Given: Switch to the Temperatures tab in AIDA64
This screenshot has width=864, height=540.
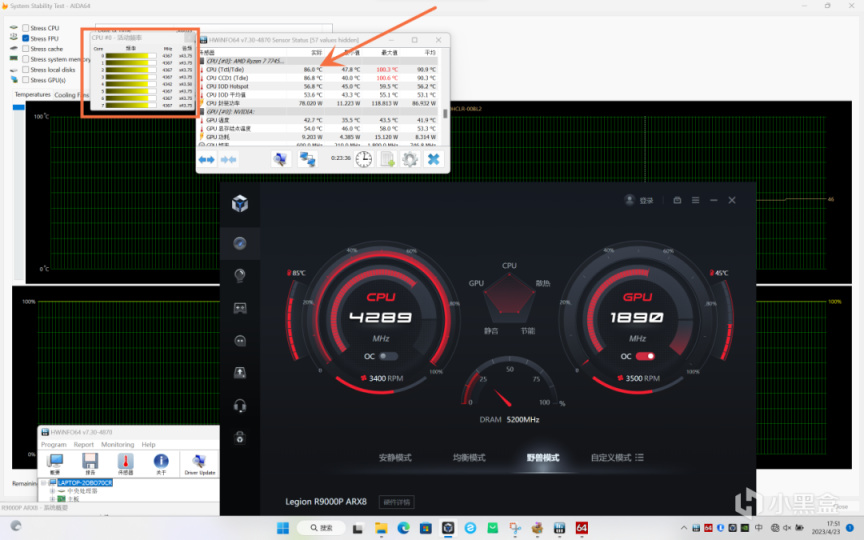Looking at the screenshot, I should click(33, 94).
